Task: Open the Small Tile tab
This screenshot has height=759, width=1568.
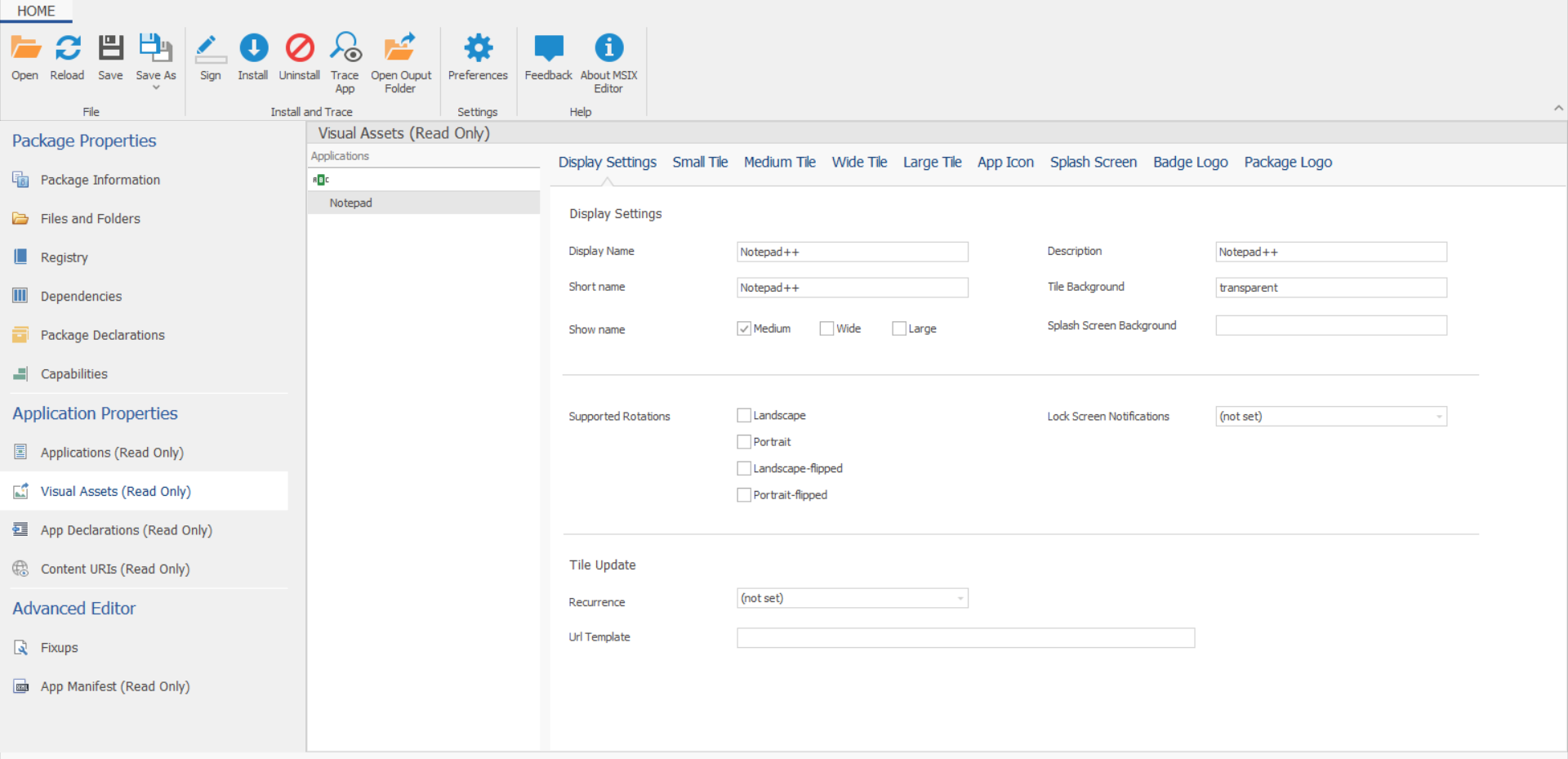Action: point(700,162)
